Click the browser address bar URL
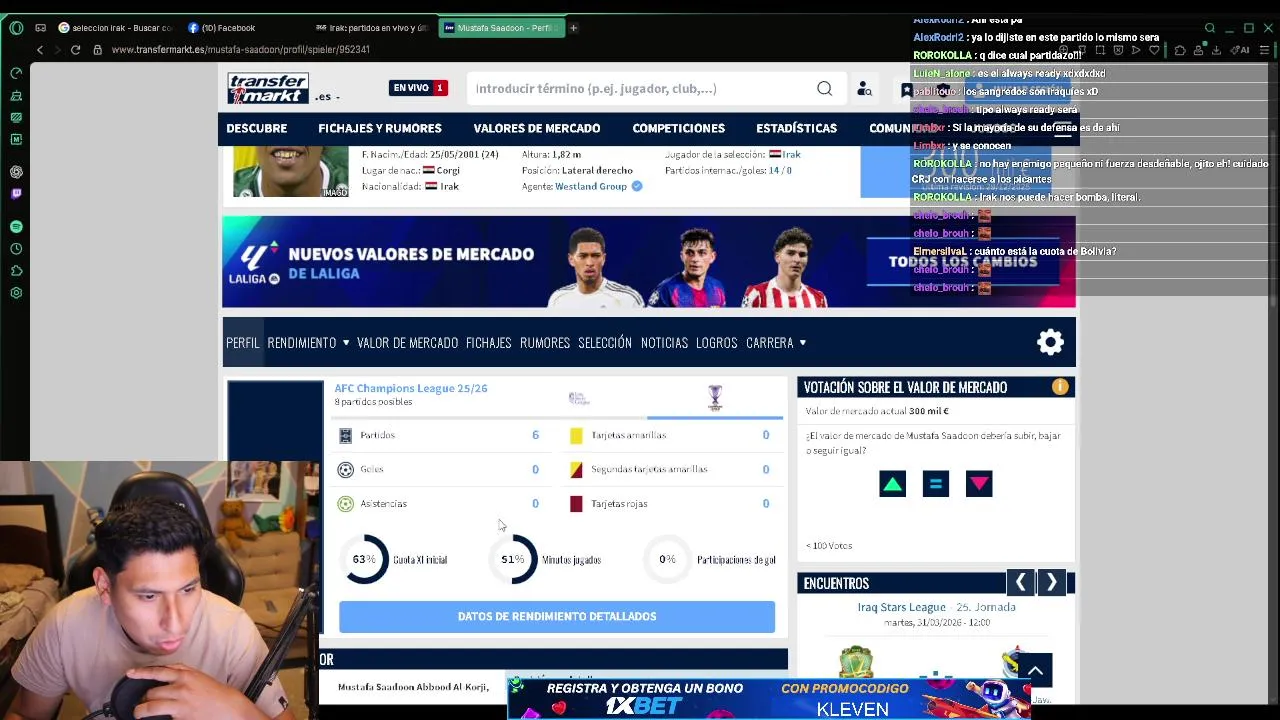This screenshot has height=720, width=1280. click(x=241, y=50)
